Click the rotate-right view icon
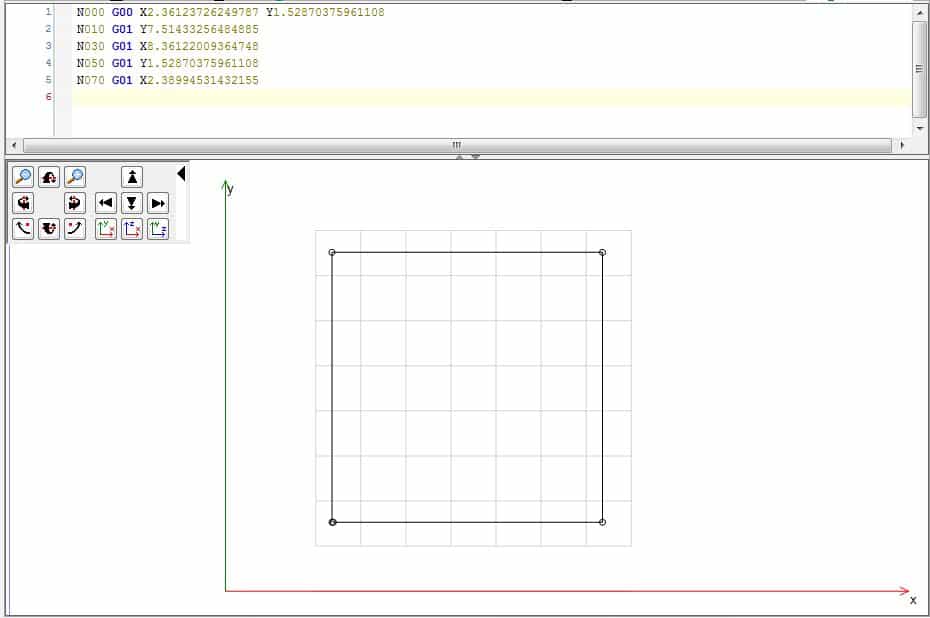 point(75,203)
